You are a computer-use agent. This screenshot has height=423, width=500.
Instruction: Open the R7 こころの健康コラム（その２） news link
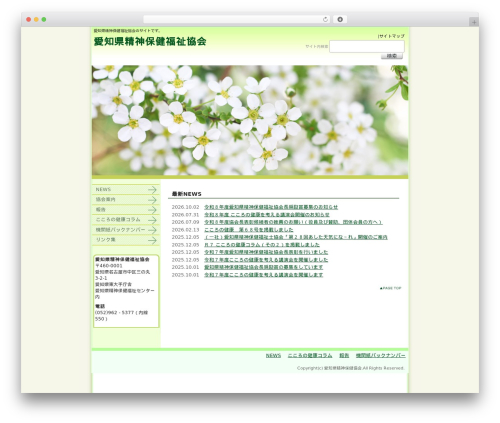[x=262, y=245]
